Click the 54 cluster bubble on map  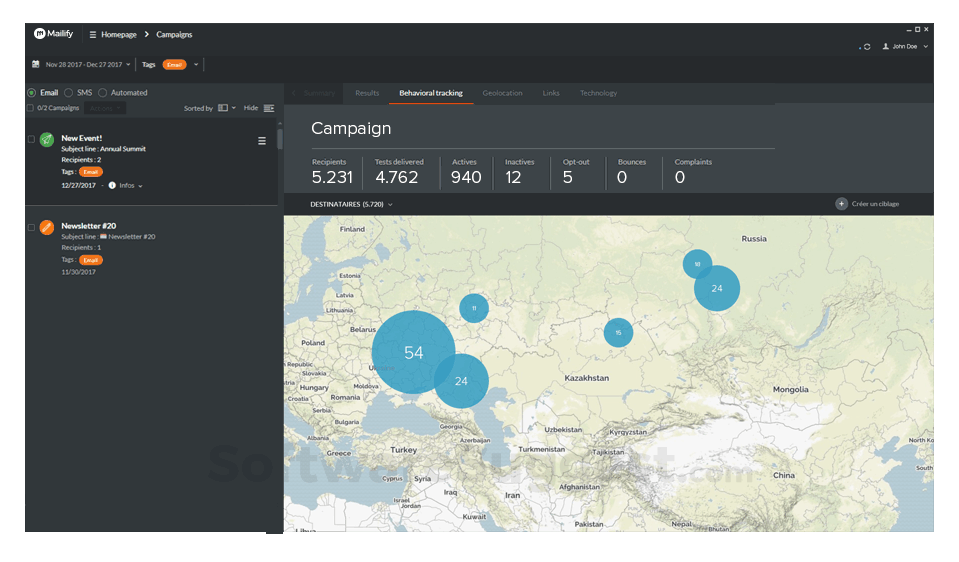coord(413,352)
